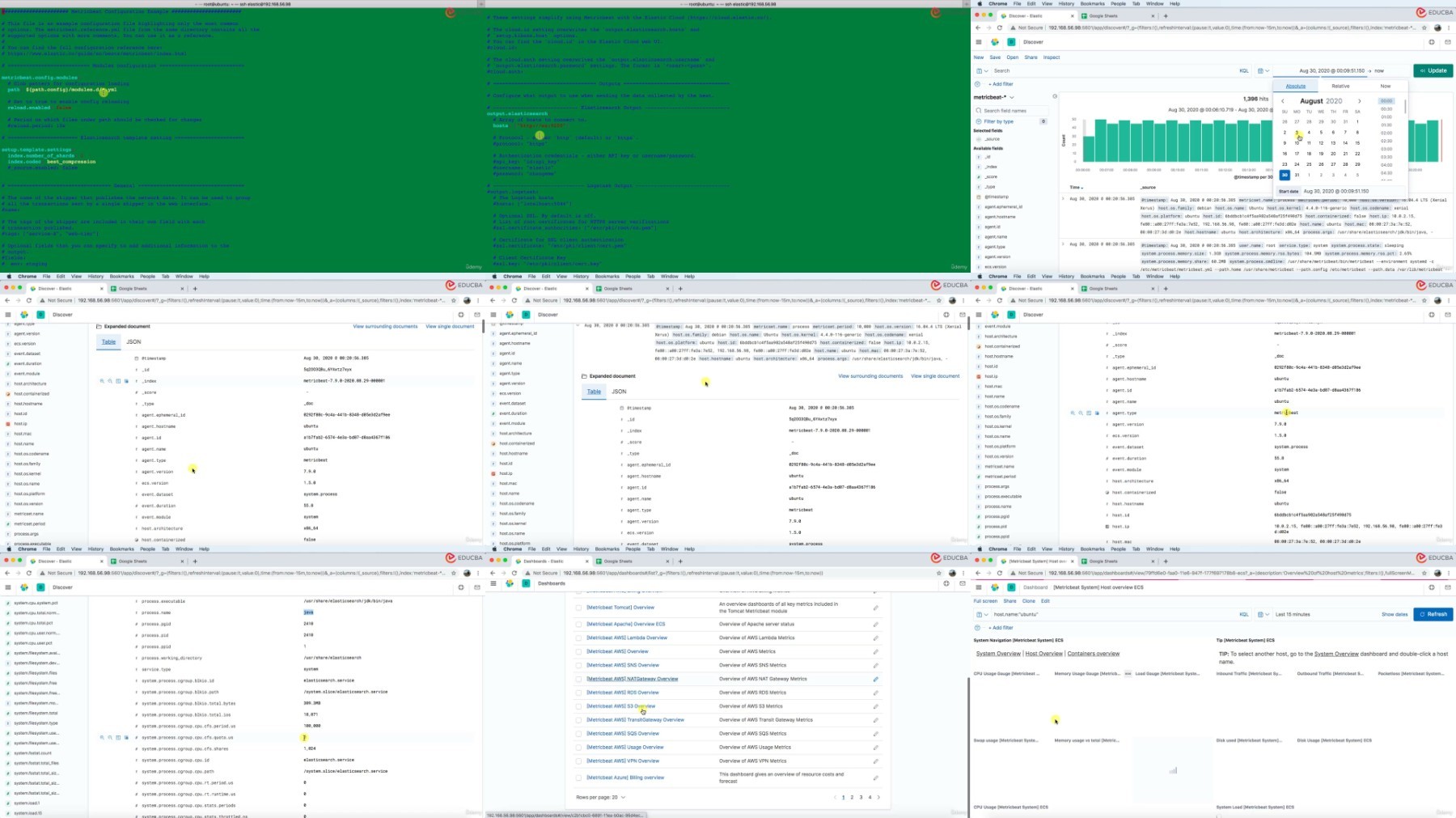Click Chrome profile avatar in Host overview window

click(1437, 573)
